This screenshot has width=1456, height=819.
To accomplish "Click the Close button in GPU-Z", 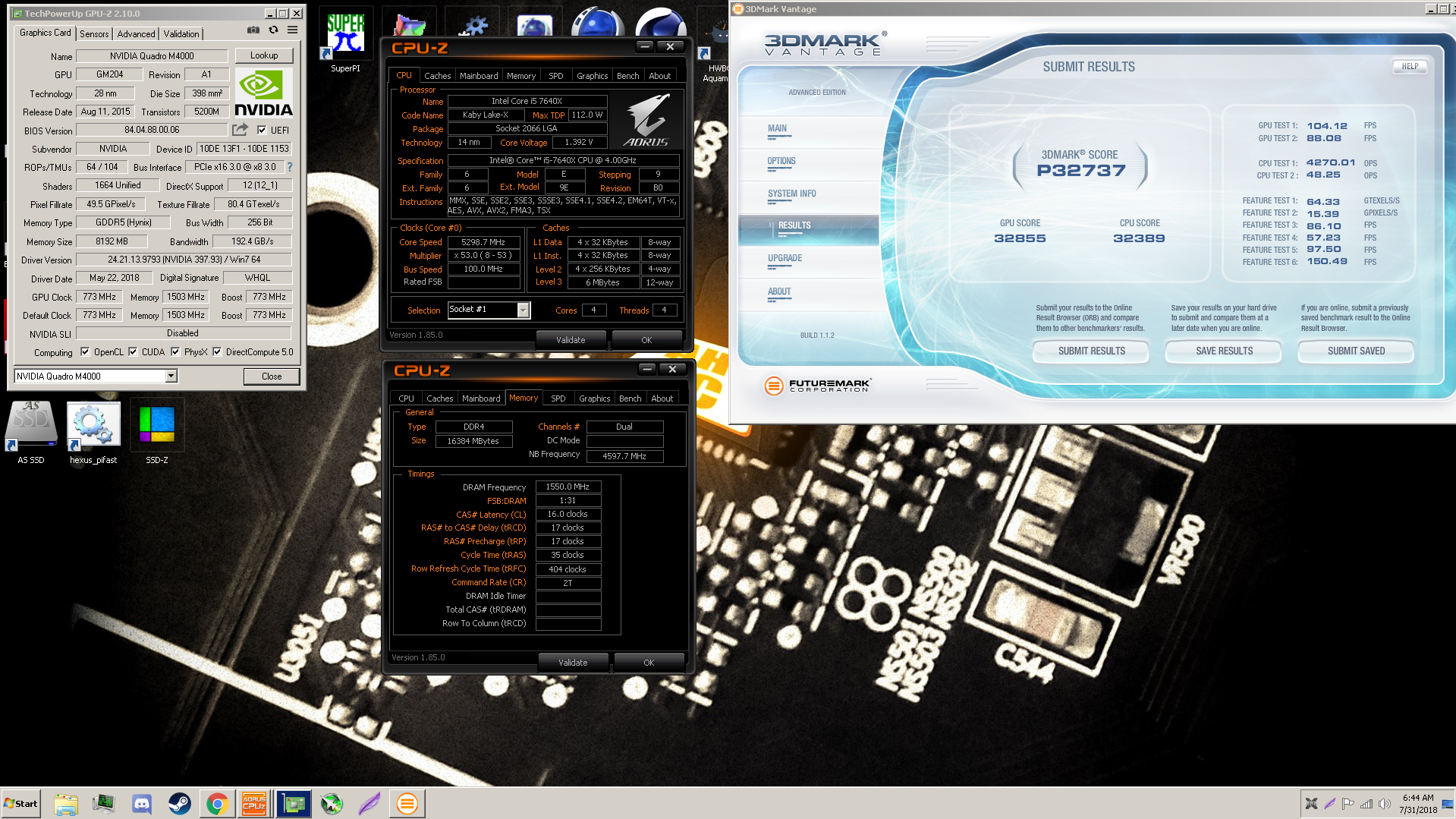I will pos(272,376).
